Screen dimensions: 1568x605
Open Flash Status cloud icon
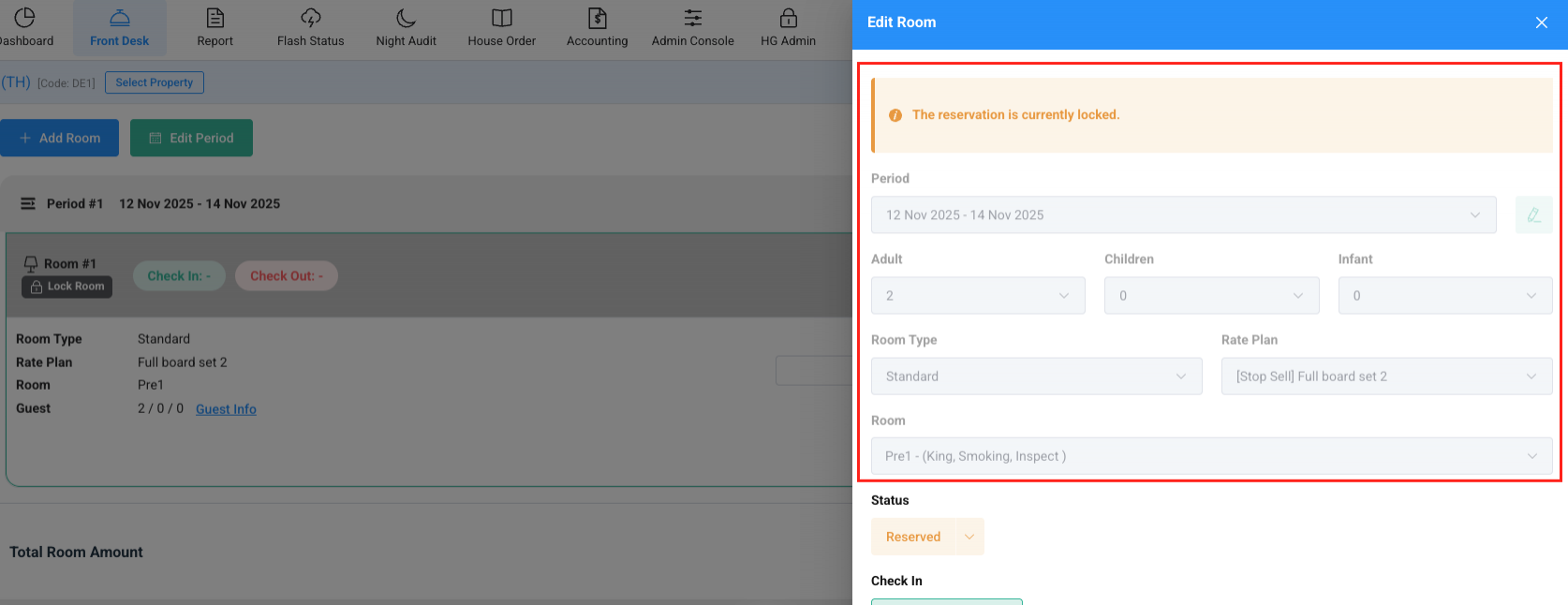(x=311, y=18)
